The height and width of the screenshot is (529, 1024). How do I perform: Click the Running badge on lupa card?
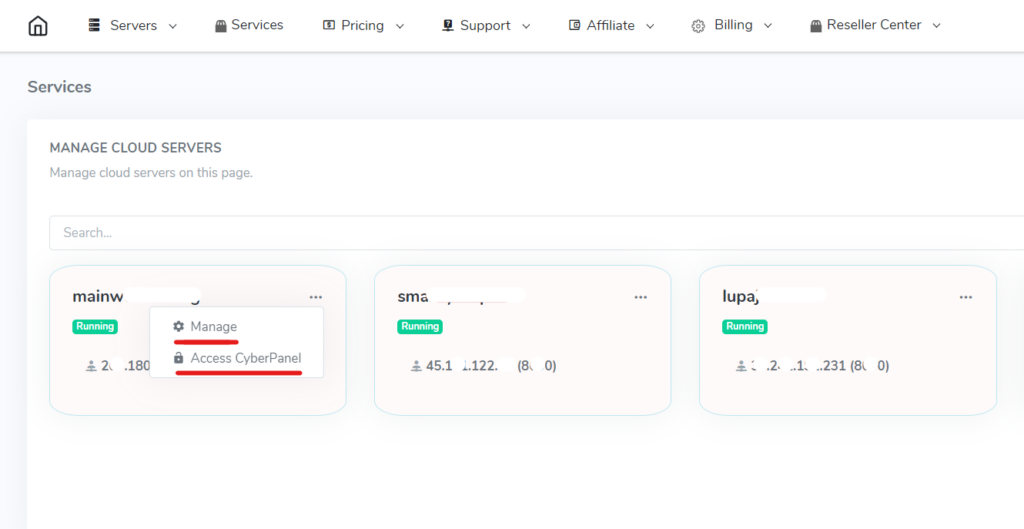[744, 326]
